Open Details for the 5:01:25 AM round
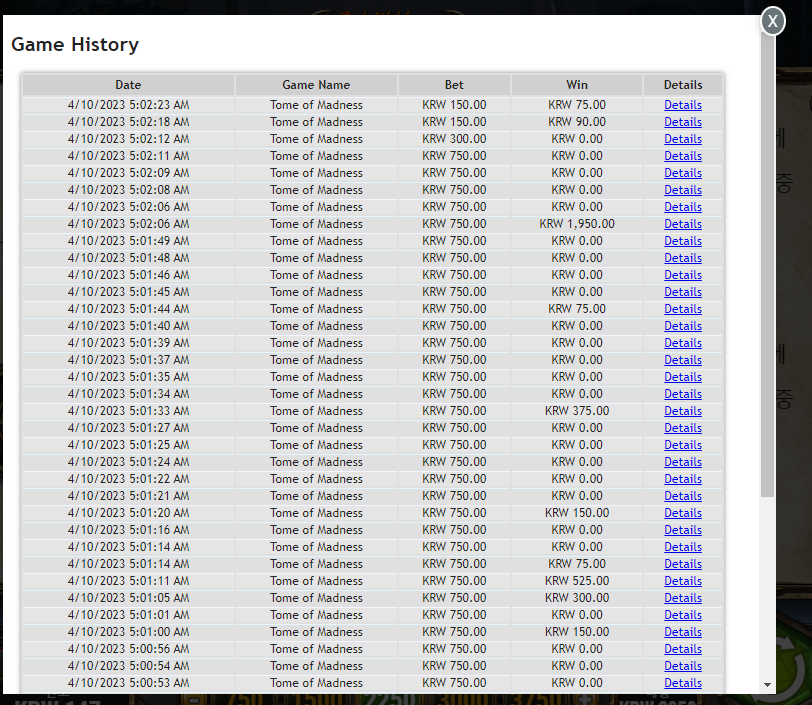The image size is (812, 705). tap(683, 445)
